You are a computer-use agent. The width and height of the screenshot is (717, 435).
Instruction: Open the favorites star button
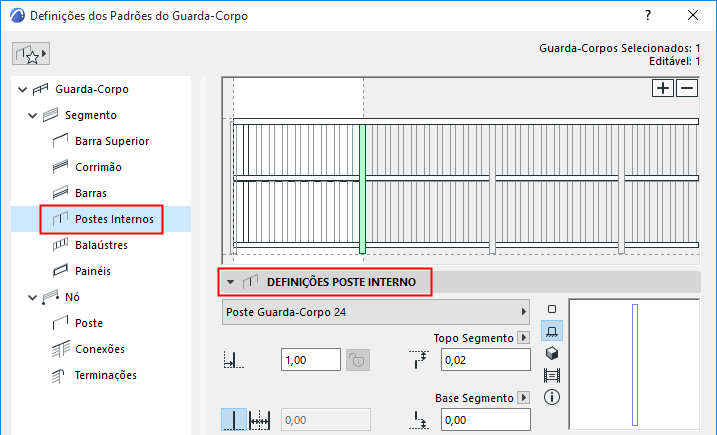coord(31,54)
